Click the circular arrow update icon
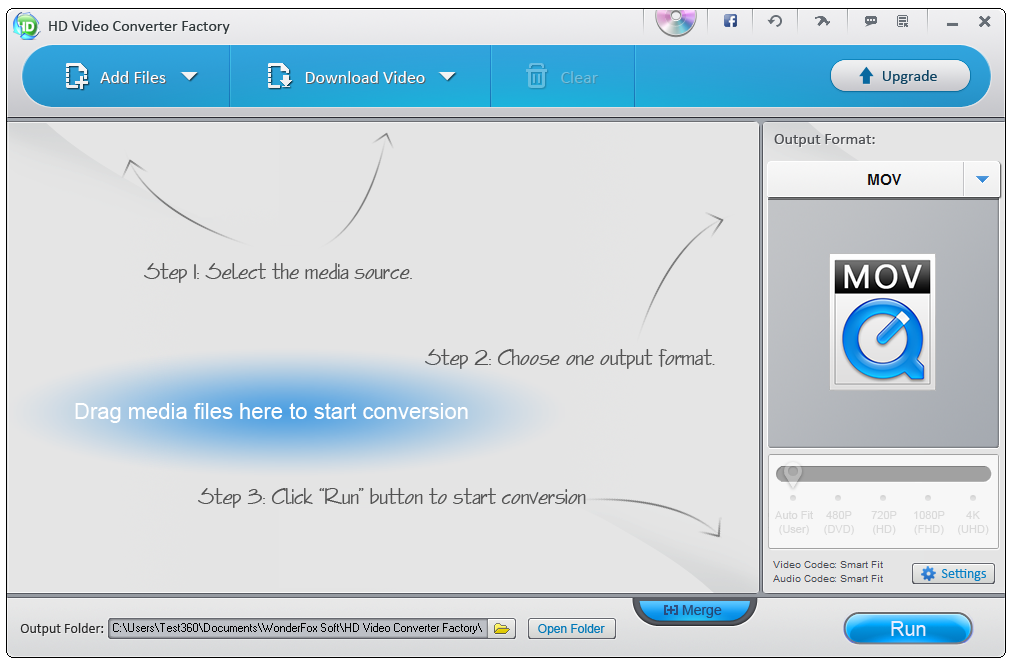 [x=775, y=21]
